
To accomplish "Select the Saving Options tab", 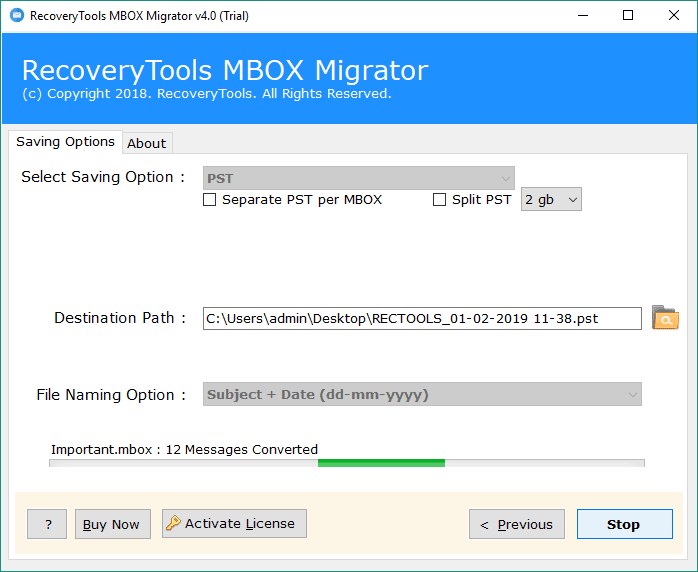I will (65, 142).
